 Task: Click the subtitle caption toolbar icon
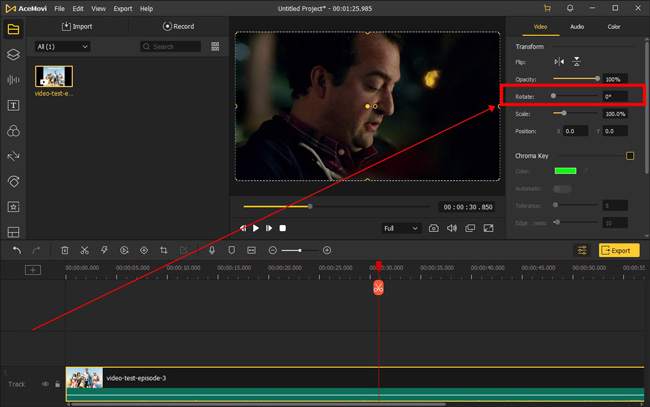(251, 250)
